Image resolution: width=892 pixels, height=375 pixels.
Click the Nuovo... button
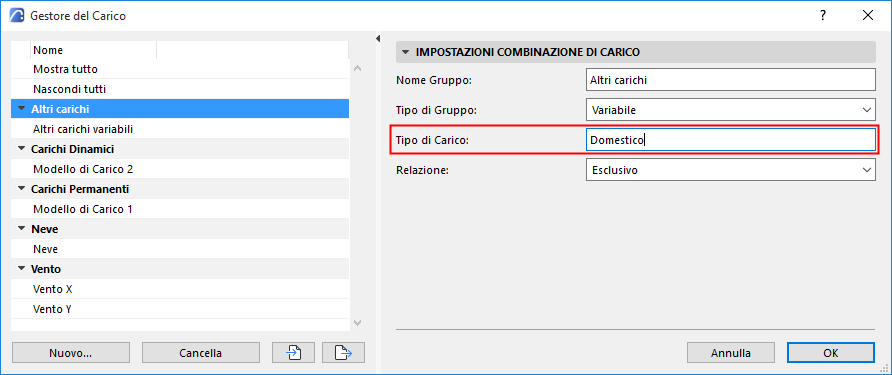pyautogui.click(x=71, y=353)
